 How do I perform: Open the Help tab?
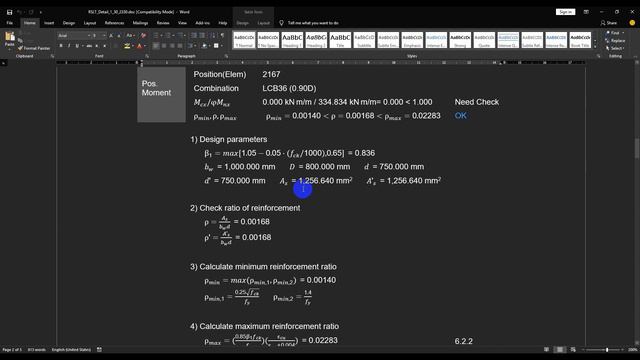click(x=222, y=23)
